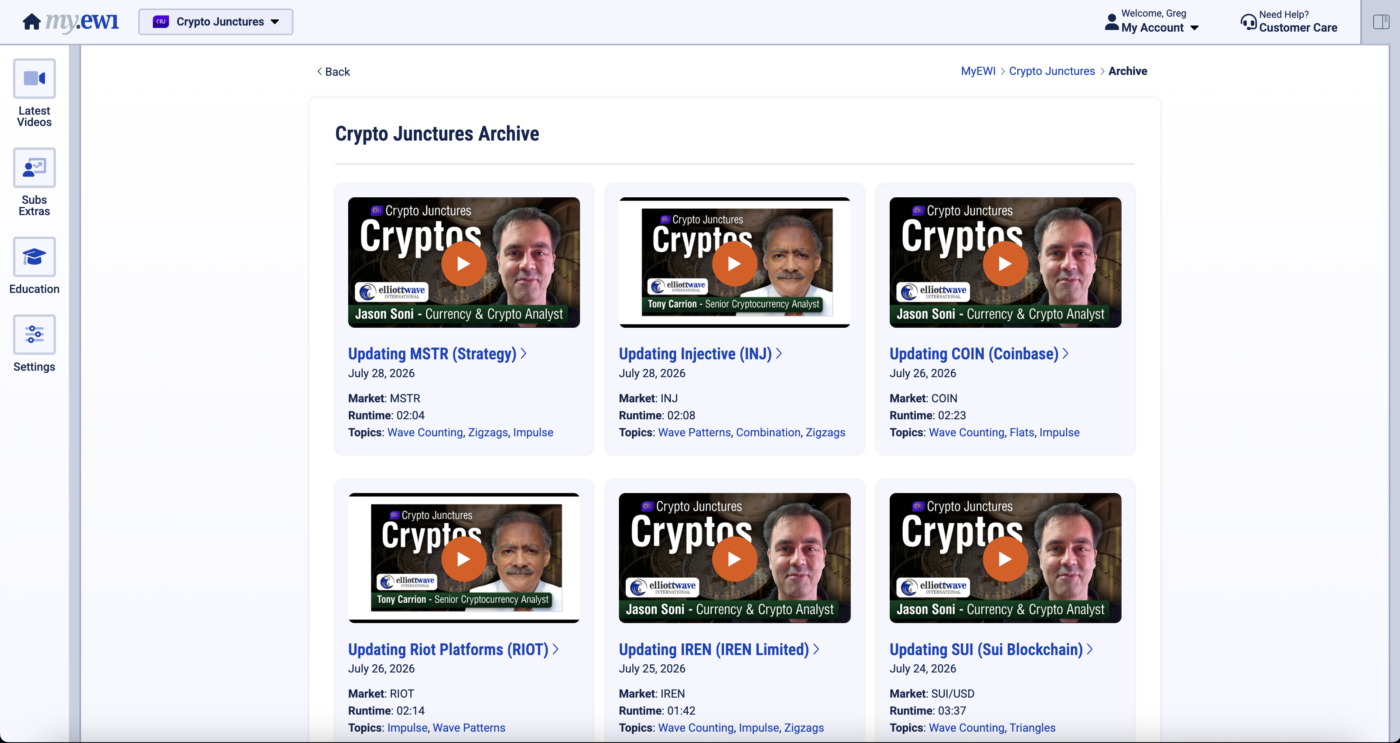
Task: Click the Archive breadcrumb text
Action: tap(1128, 71)
